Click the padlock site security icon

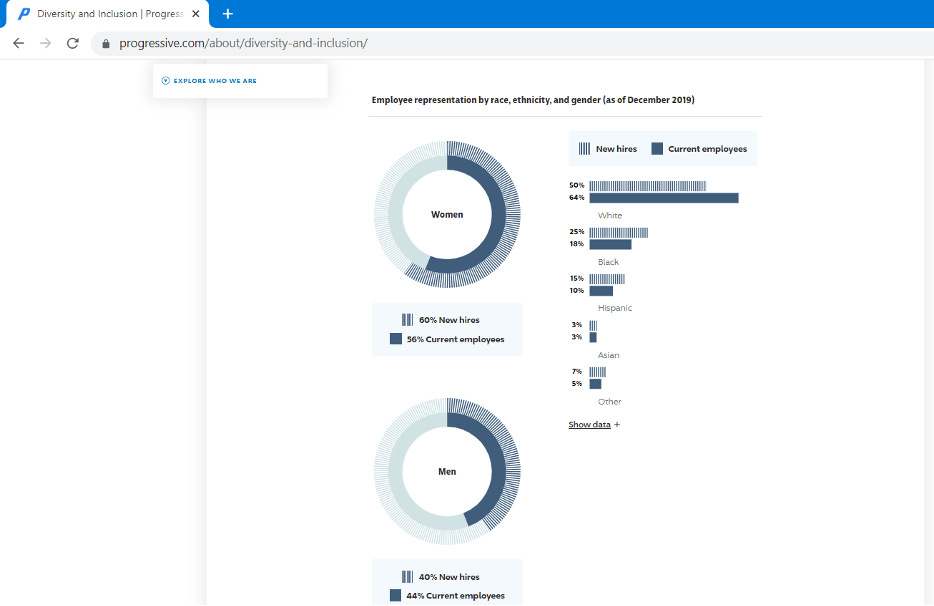tap(106, 43)
